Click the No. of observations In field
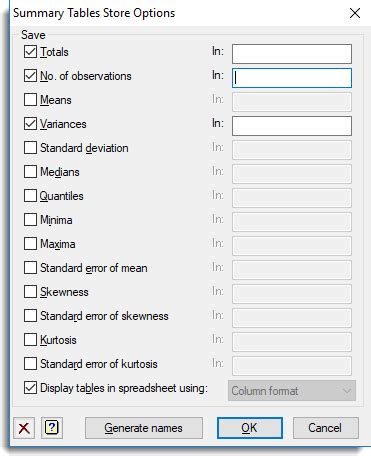Viewport: 371px width, 456px height. pos(292,78)
